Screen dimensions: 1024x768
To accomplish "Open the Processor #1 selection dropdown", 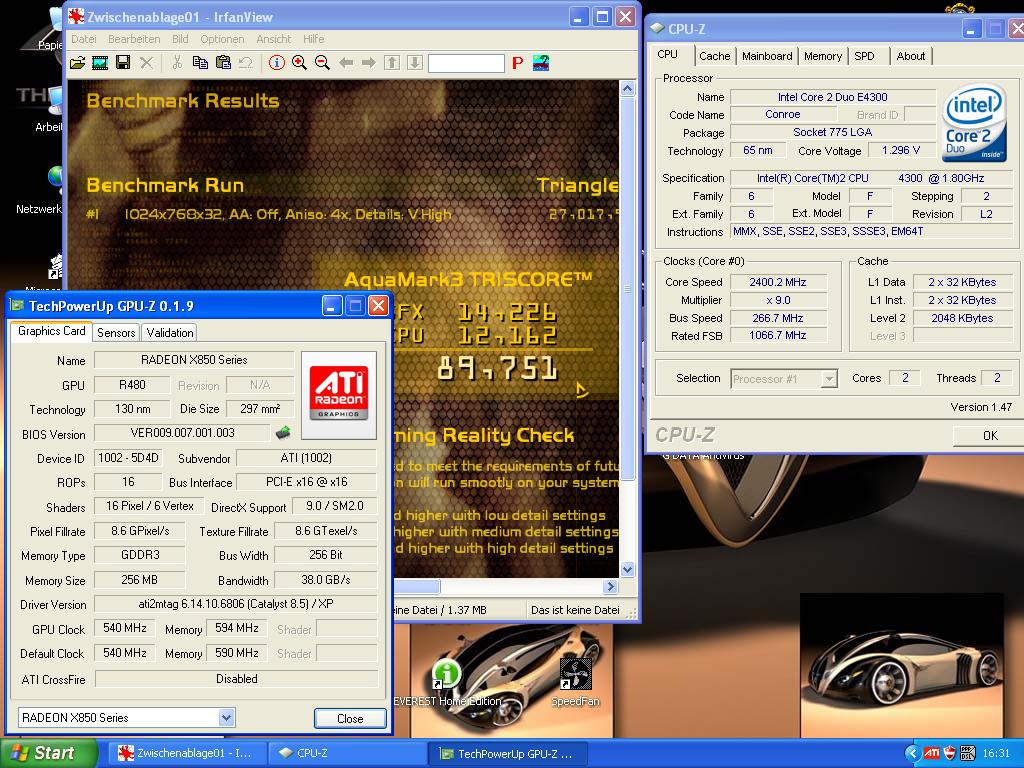I will (829, 379).
